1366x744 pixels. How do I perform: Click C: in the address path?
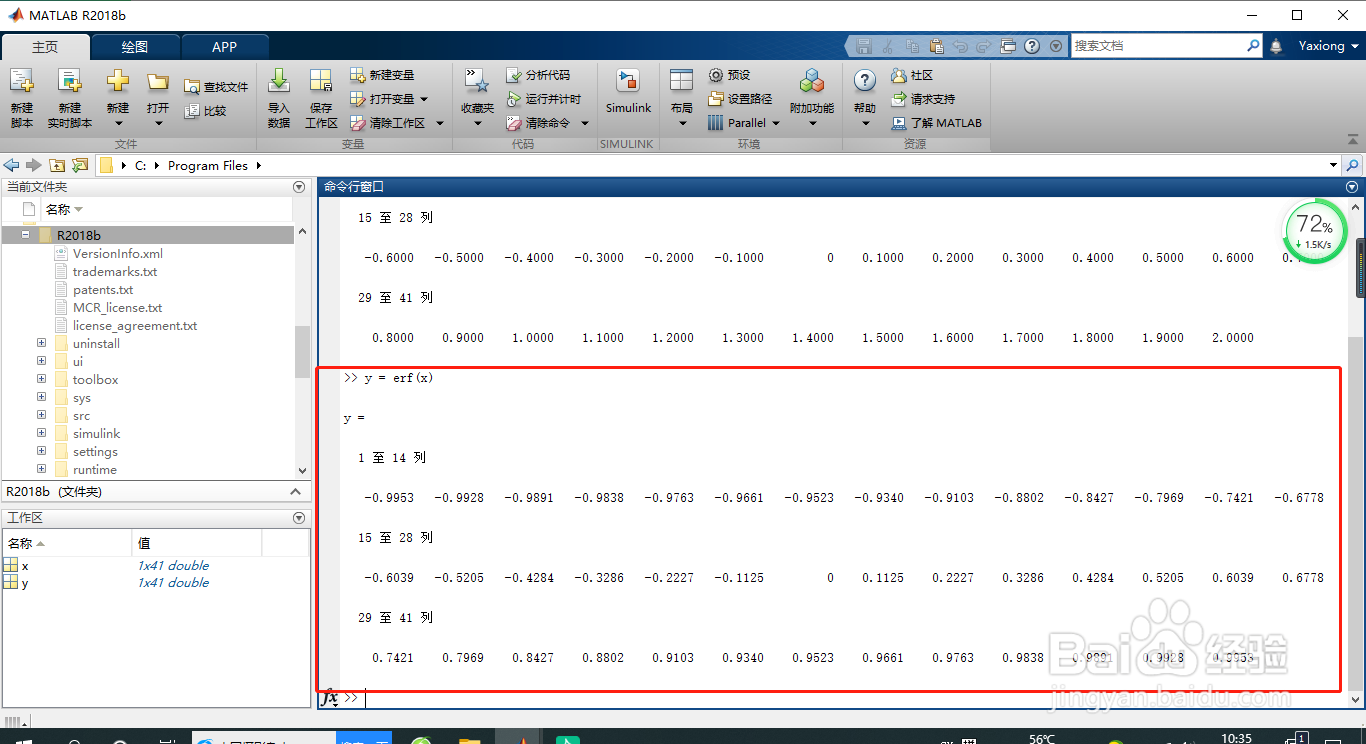(x=141, y=166)
